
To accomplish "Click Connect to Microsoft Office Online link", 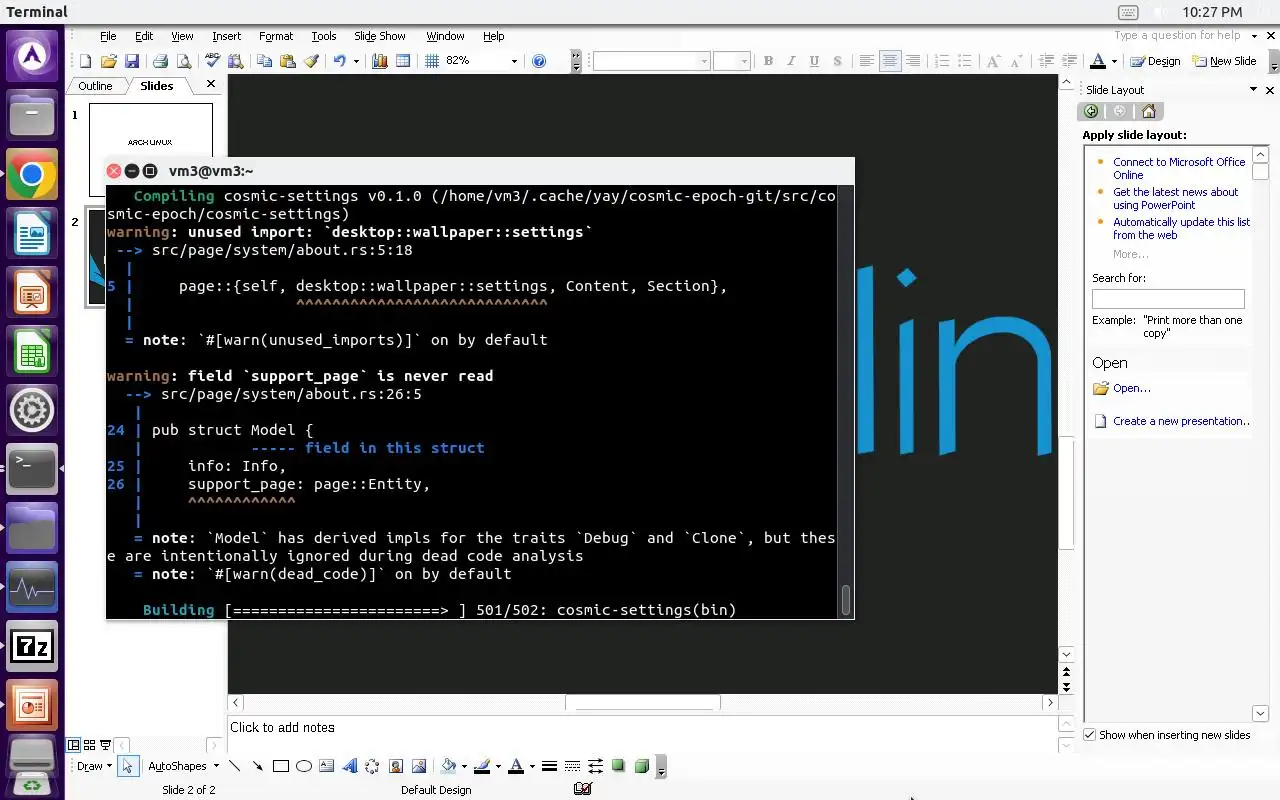I will click(x=1179, y=168).
